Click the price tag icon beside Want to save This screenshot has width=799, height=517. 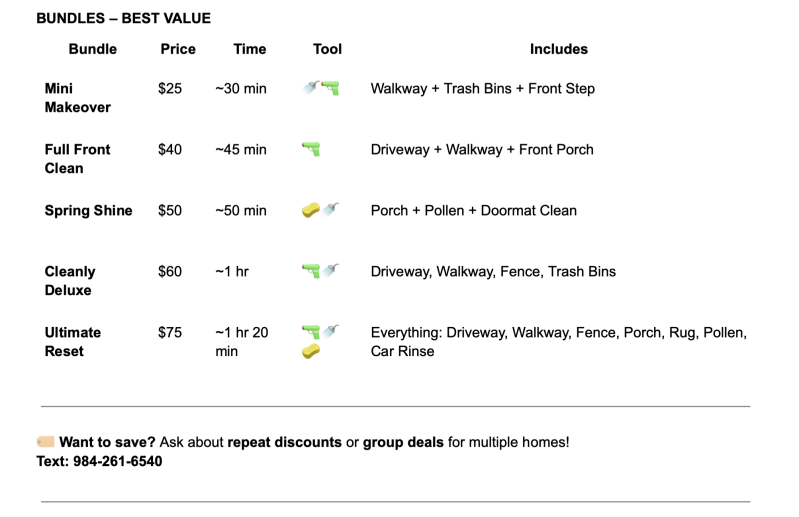tap(46, 442)
